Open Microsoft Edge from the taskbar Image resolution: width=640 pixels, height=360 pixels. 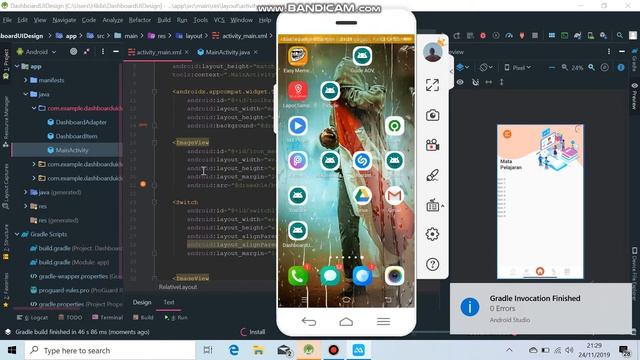(x=234, y=350)
